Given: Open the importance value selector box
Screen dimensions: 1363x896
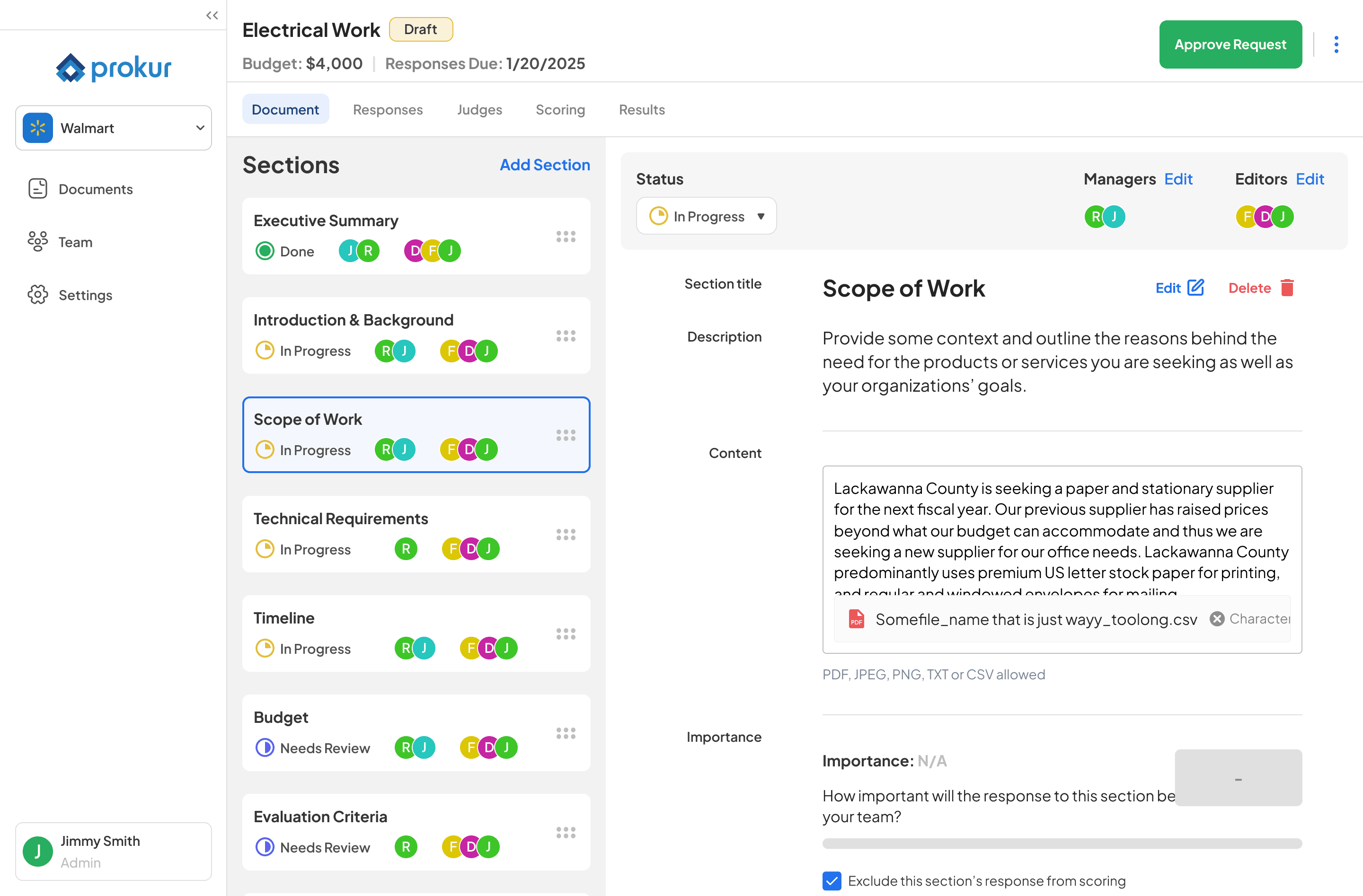Looking at the screenshot, I should tap(1238, 777).
